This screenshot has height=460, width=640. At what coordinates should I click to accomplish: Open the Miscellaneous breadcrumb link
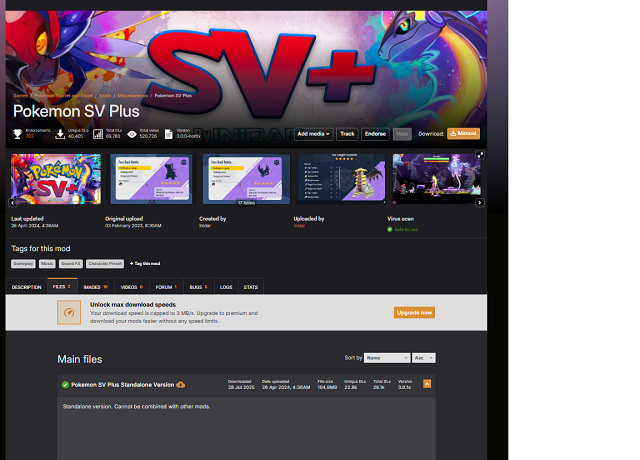[133, 96]
